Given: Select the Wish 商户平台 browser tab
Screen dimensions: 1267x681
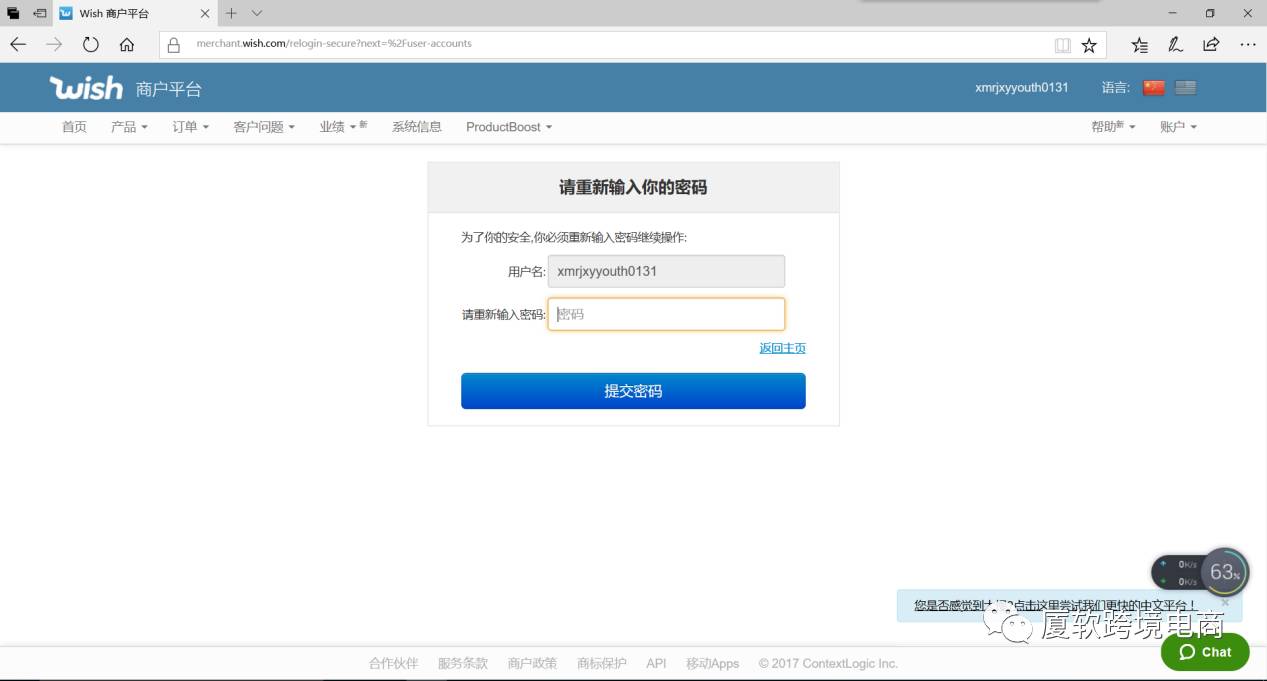Looking at the screenshot, I should coord(134,13).
